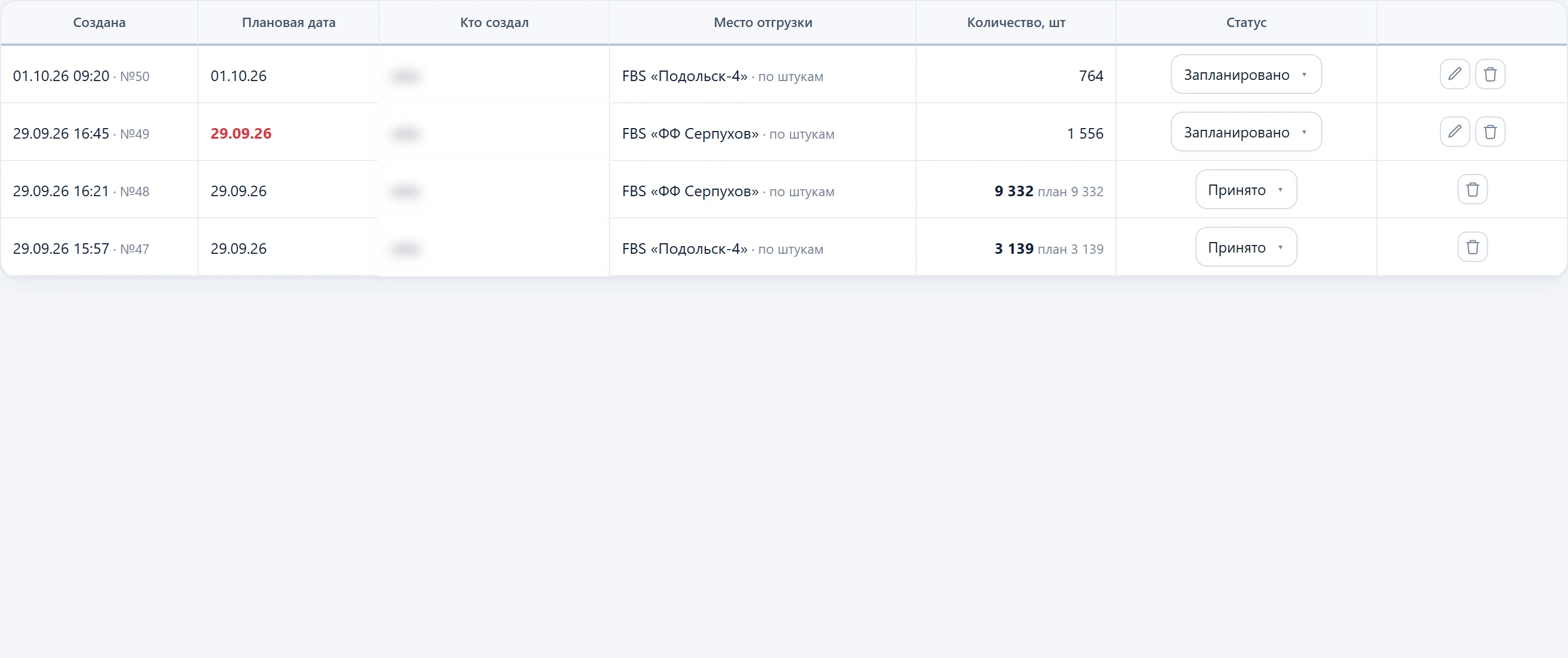
Task: Open status dropdown for shipment №49
Action: coord(1246,132)
